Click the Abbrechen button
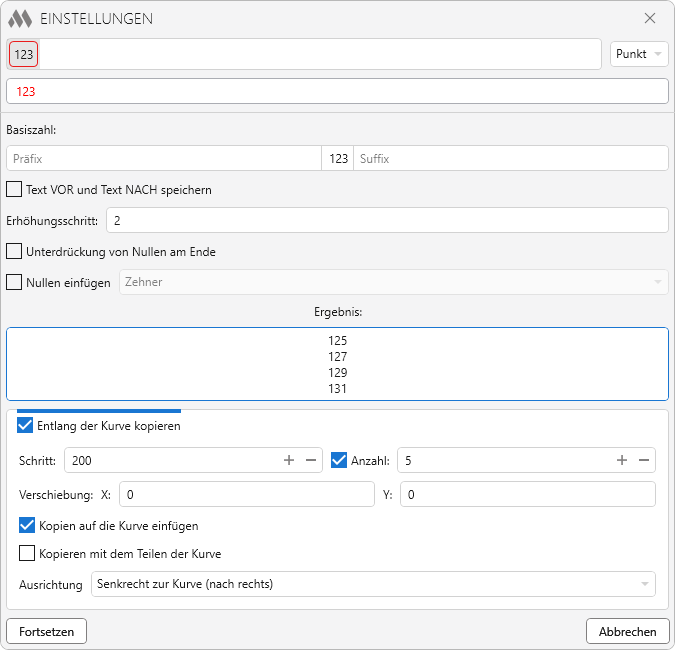Image resolution: width=675 pixels, height=650 pixels. tap(627, 631)
